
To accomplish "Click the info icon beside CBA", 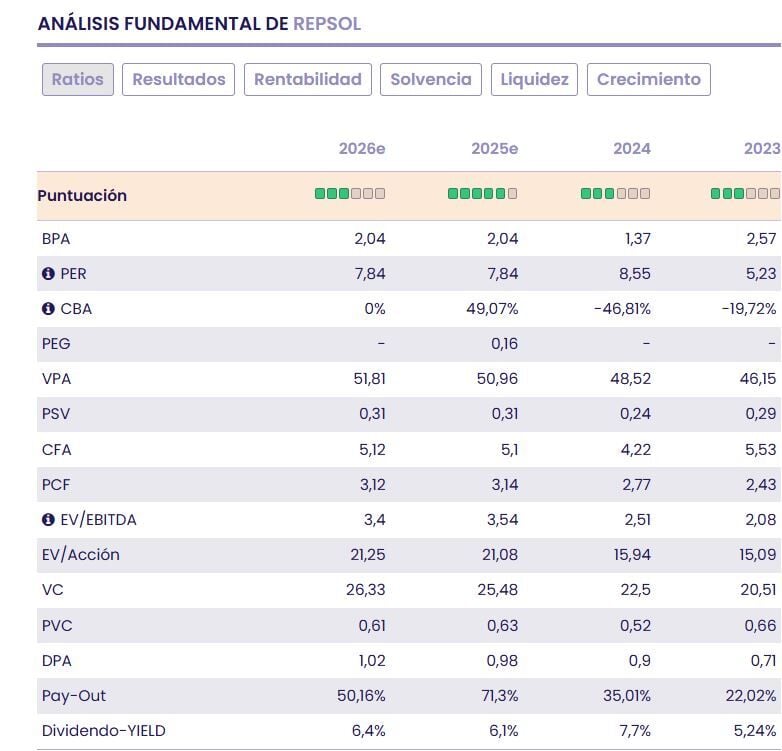I will click(48, 309).
